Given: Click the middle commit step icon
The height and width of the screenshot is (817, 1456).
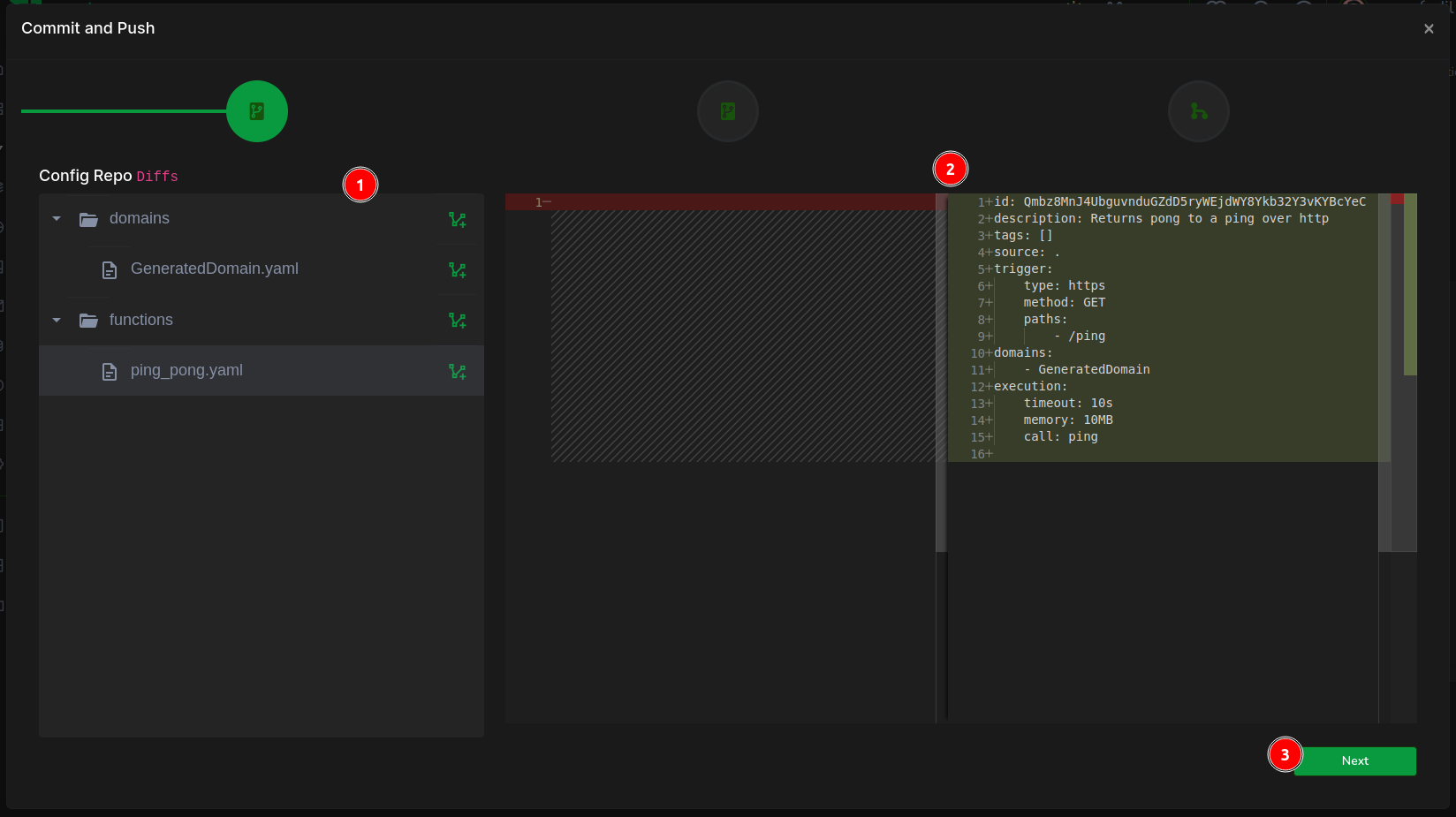Looking at the screenshot, I should [728, 111].
